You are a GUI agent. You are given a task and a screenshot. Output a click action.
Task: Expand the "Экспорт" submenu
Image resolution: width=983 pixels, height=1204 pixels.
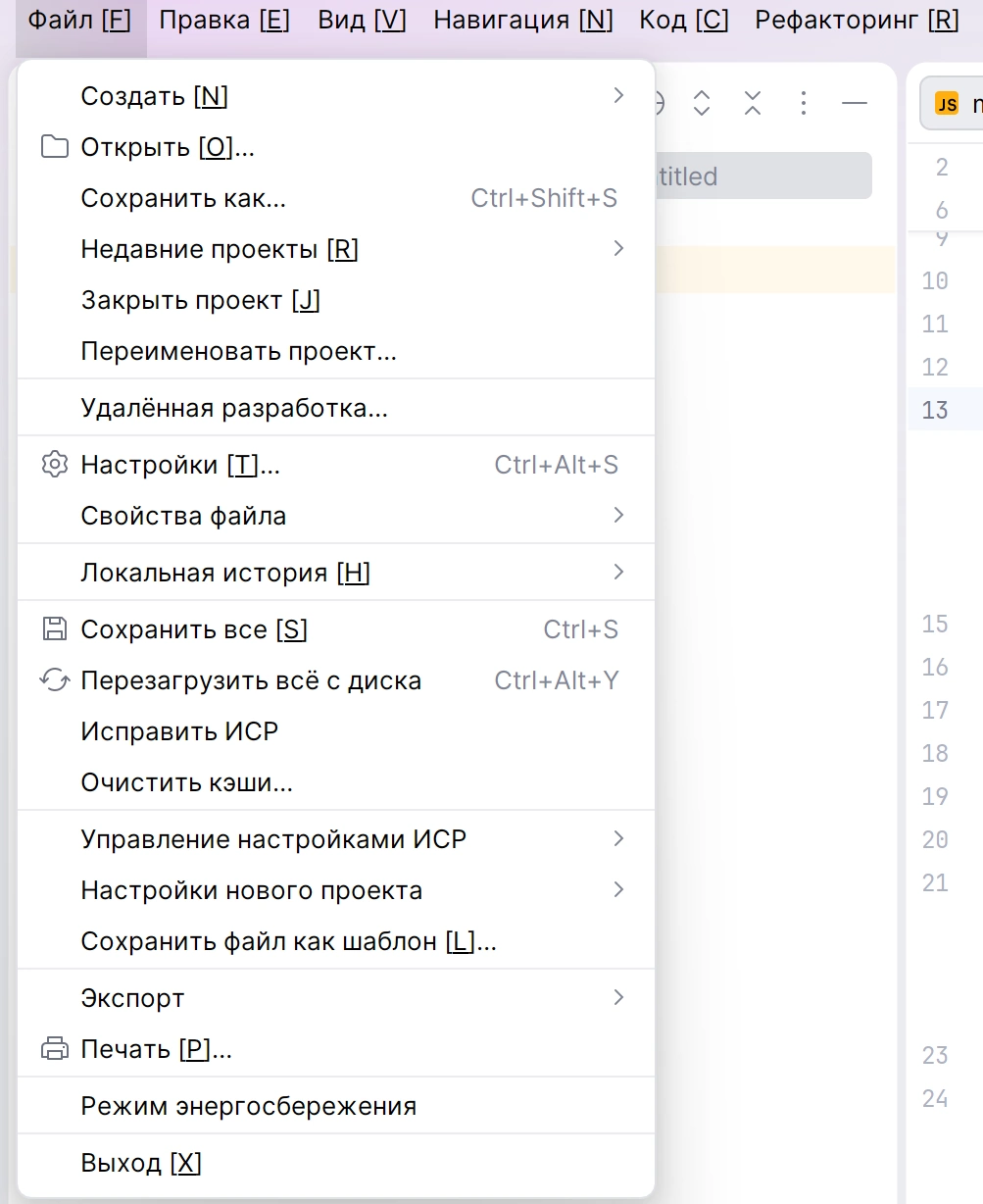point(618,997)
